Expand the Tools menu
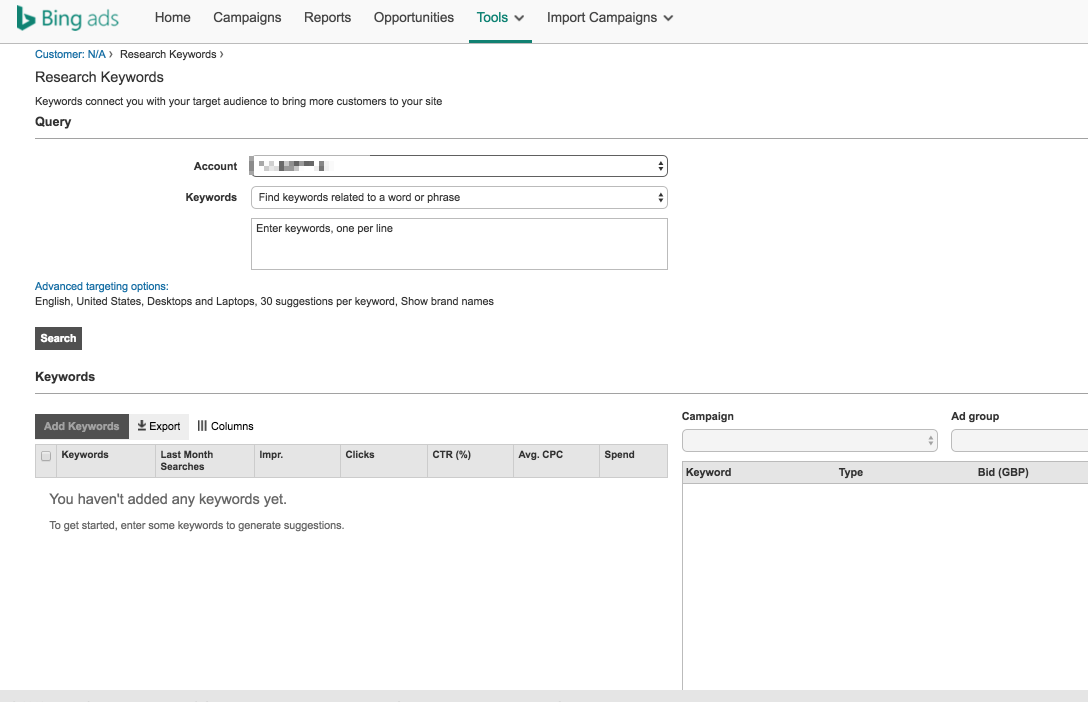The image size is (1088, 702). point(500,18)
